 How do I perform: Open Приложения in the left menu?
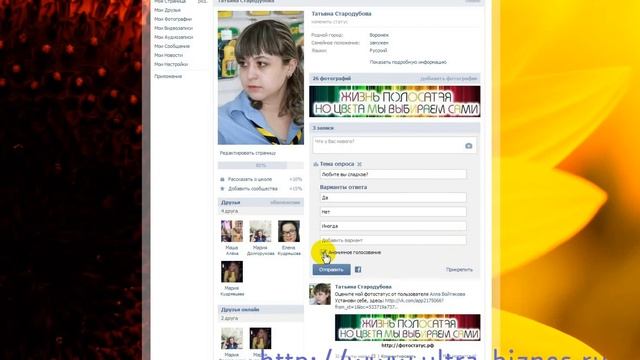[168, 76]
